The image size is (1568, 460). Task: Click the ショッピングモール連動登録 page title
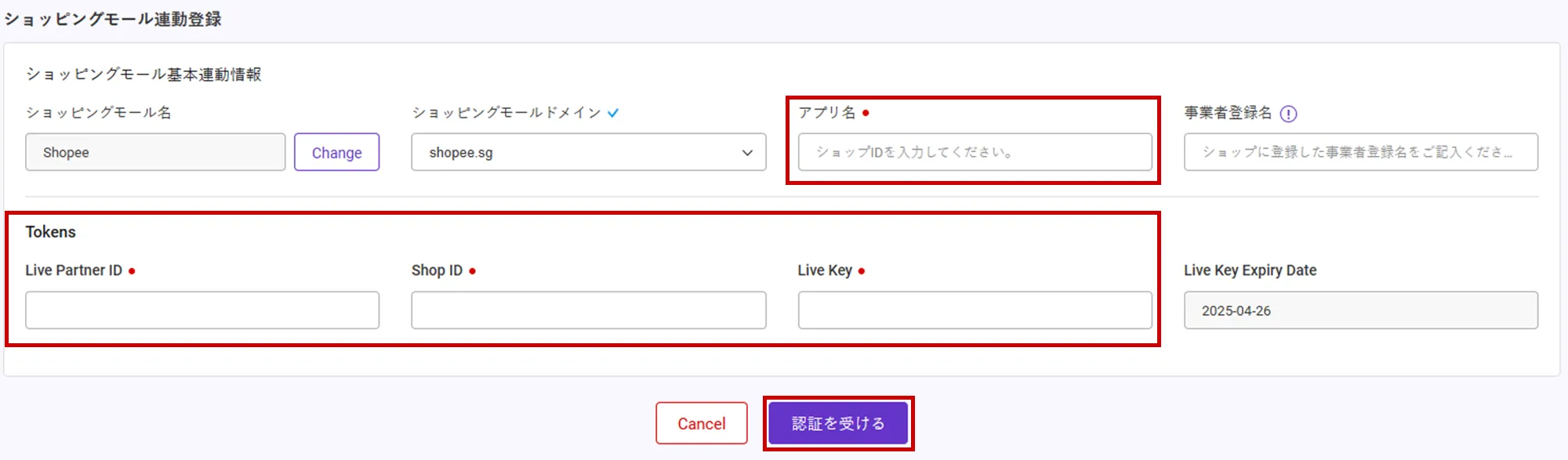coord(113,19)
